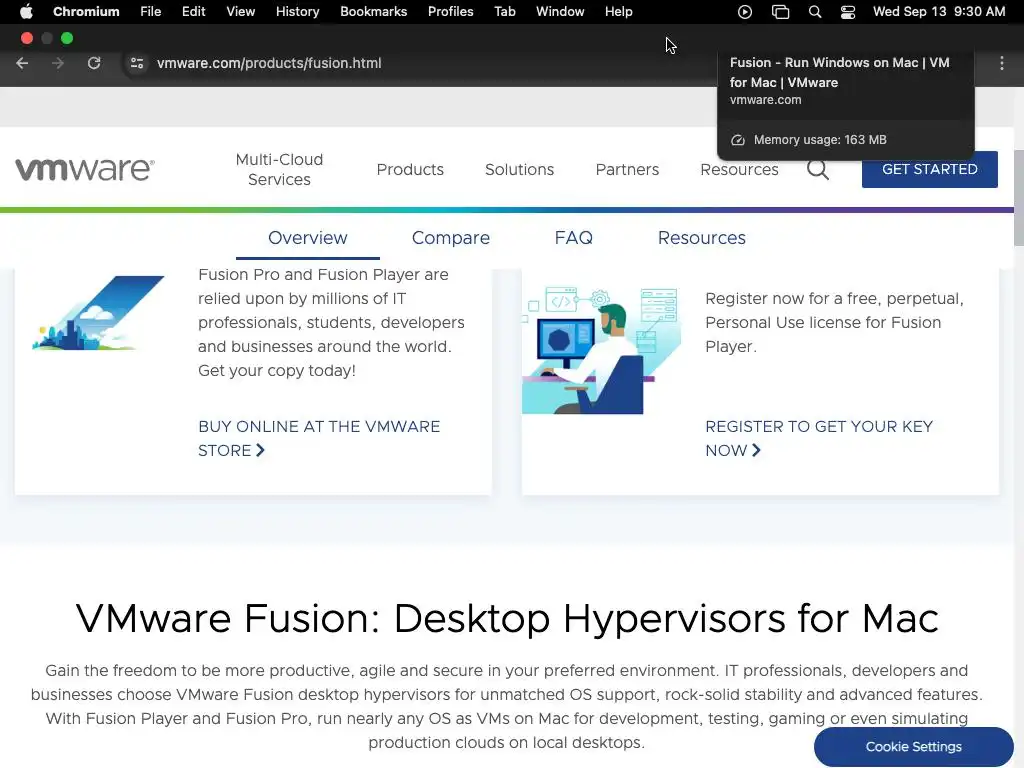The width and height of the screenshot is (1024, 768).
Task: Click the date and time in menu bar
Action: tap(938, 12)
